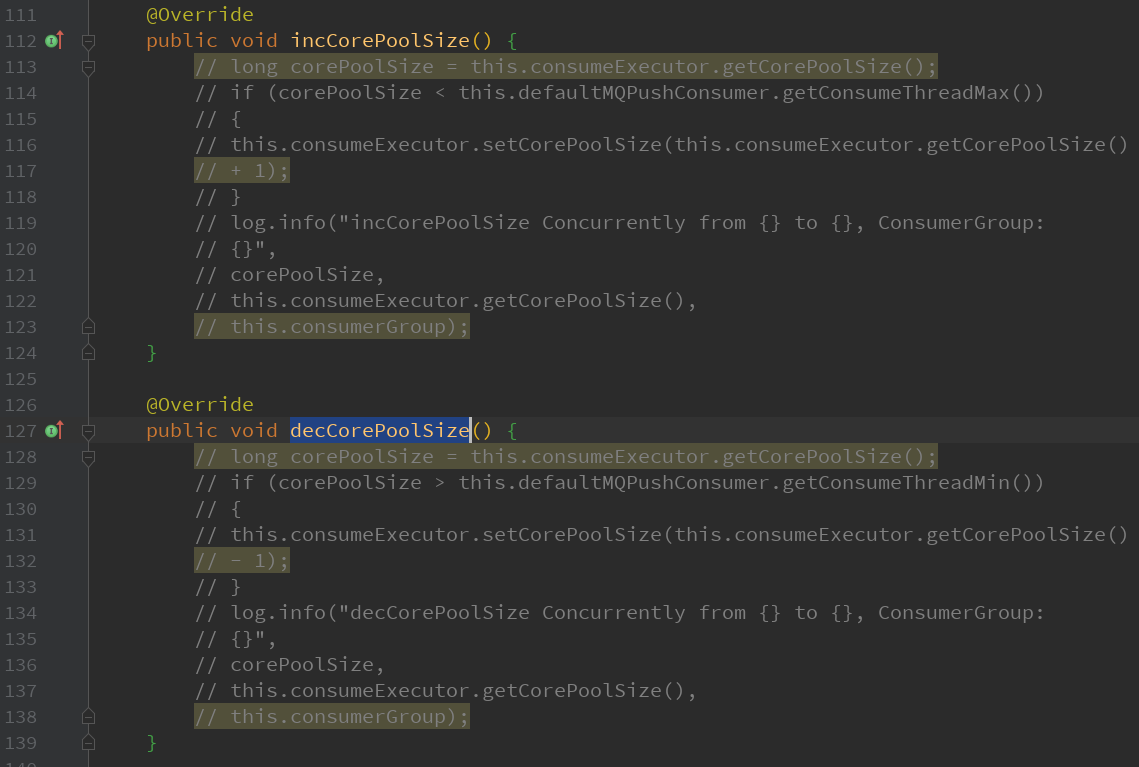Collapse the incCorePoolSize method fold marker
Viewport: 1139px width, 767px height.
point(89,41)
